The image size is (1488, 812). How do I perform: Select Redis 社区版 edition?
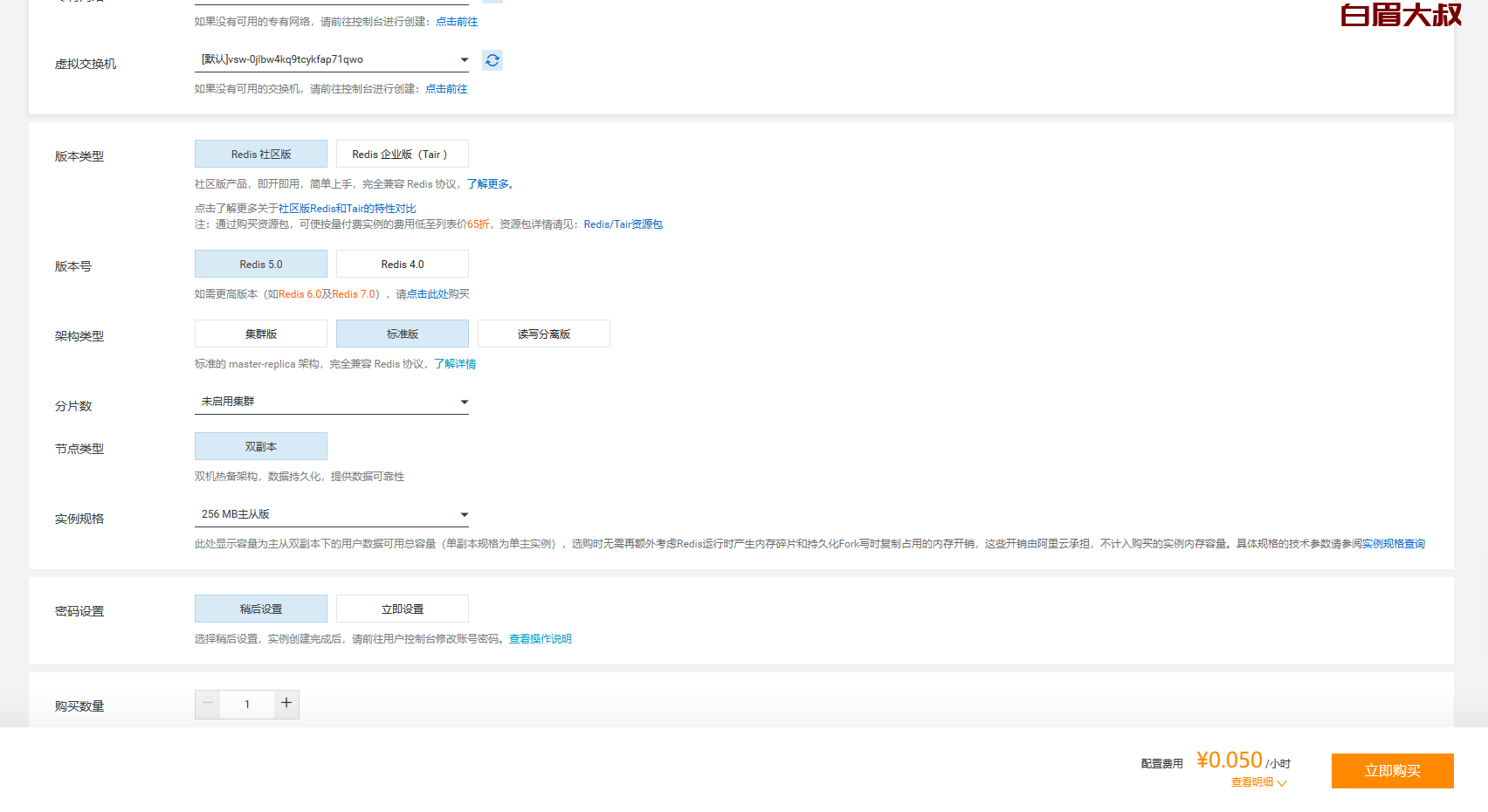click(261, 154)
